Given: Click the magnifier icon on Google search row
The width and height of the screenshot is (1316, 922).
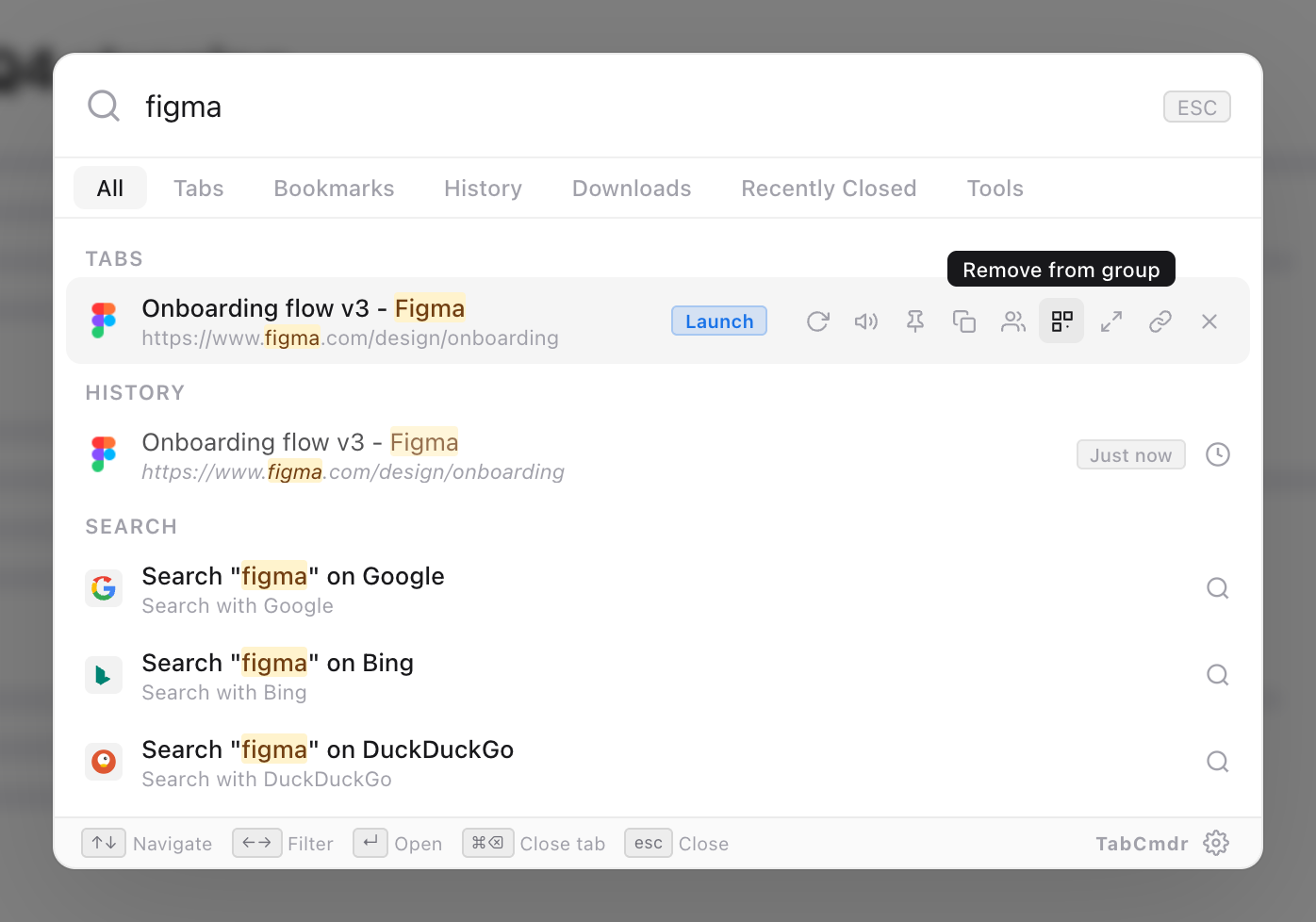Looking at the screenshot, I should (x=1218, y=588).
